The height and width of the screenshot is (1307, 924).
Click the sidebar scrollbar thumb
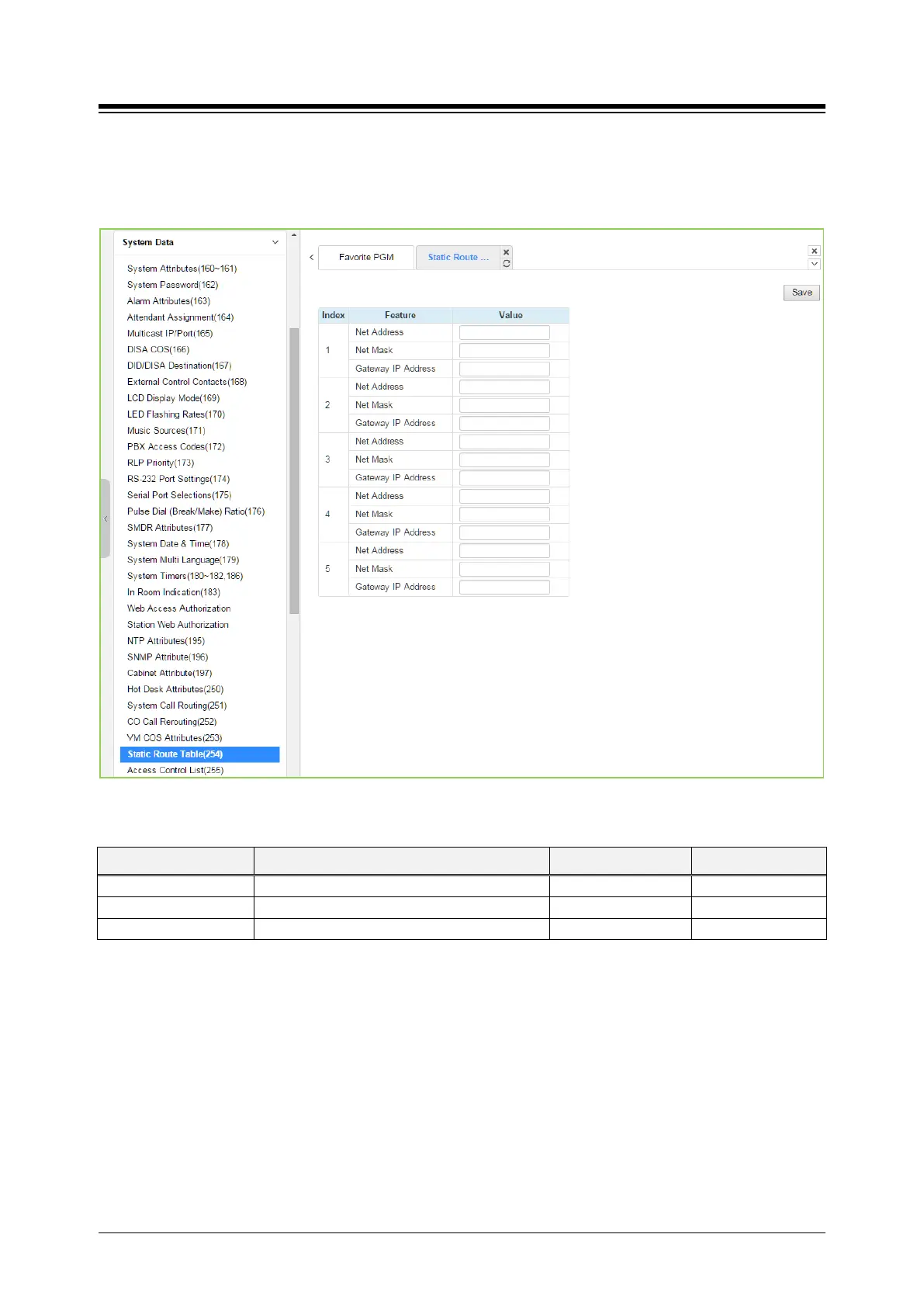click(294, 471)
